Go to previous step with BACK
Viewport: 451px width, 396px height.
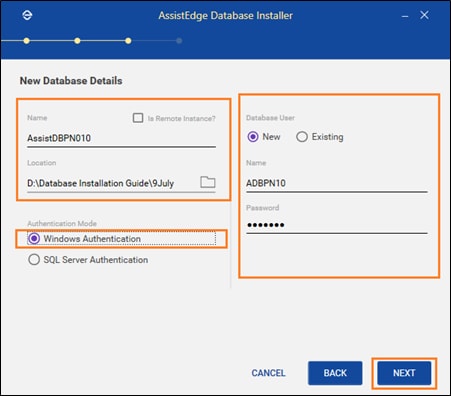(x=335, y=373)
